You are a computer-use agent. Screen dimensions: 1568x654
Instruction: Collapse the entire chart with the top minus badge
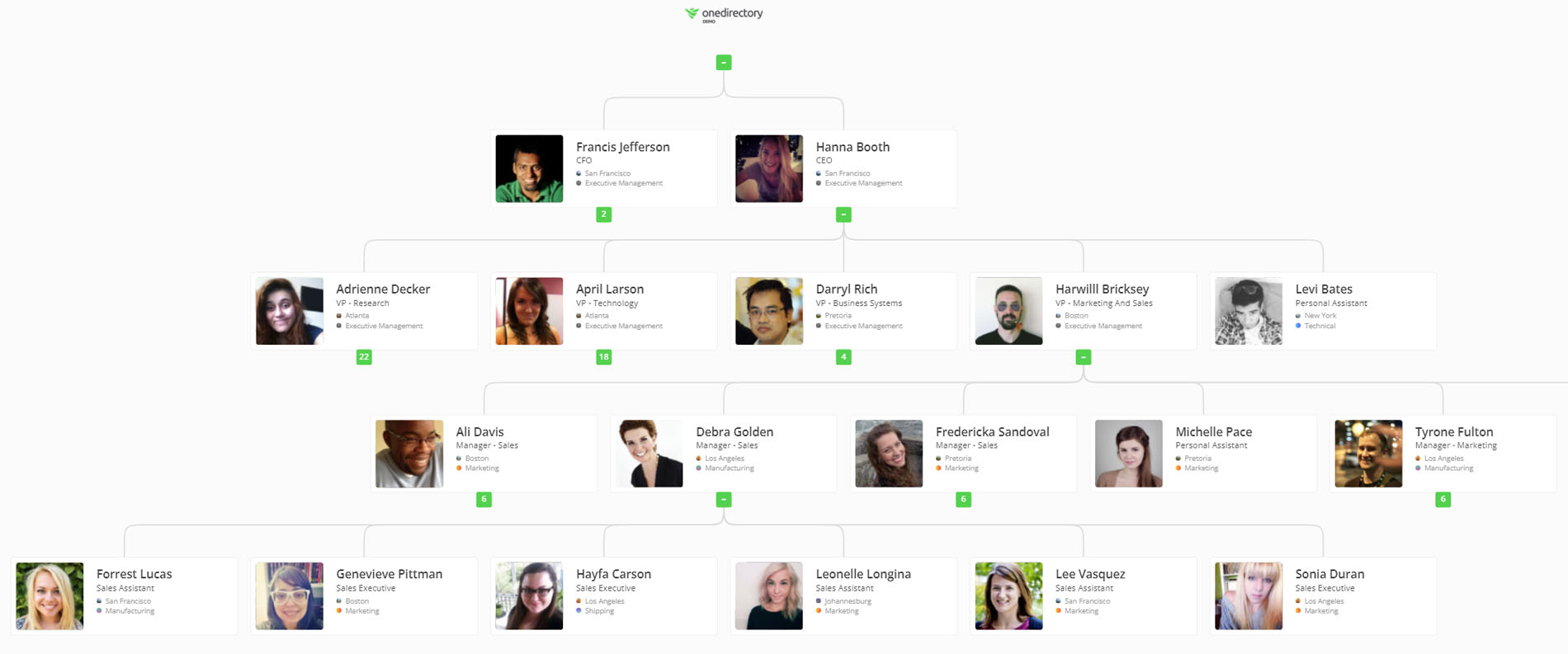pos(724,61)
